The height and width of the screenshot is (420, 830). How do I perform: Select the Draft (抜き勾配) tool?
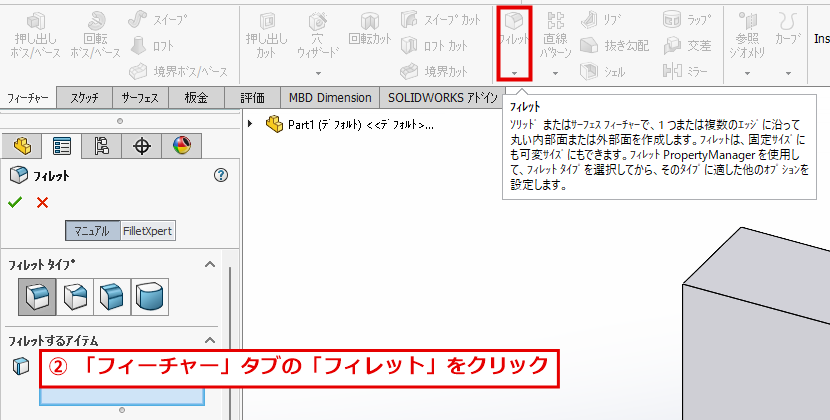[x=615, y=46]
